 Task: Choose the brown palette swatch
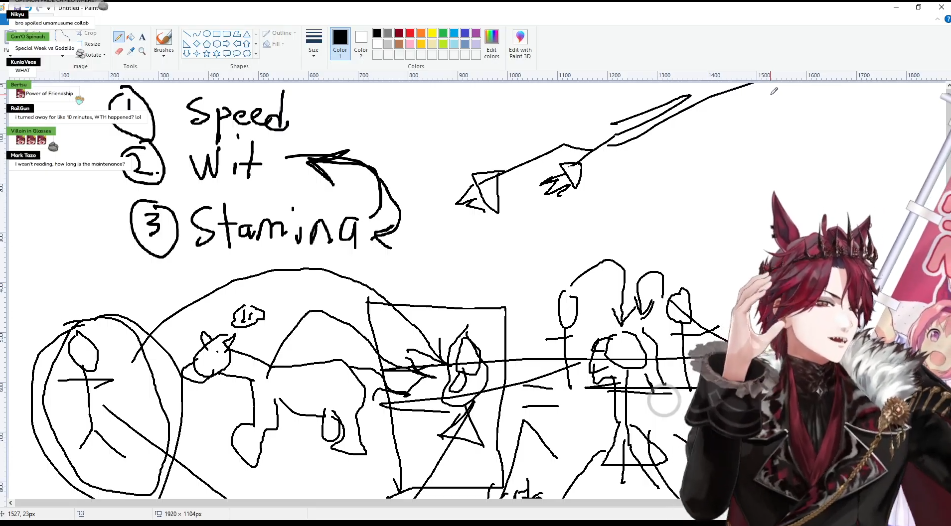pyautogui.click(x=398, y=44)
